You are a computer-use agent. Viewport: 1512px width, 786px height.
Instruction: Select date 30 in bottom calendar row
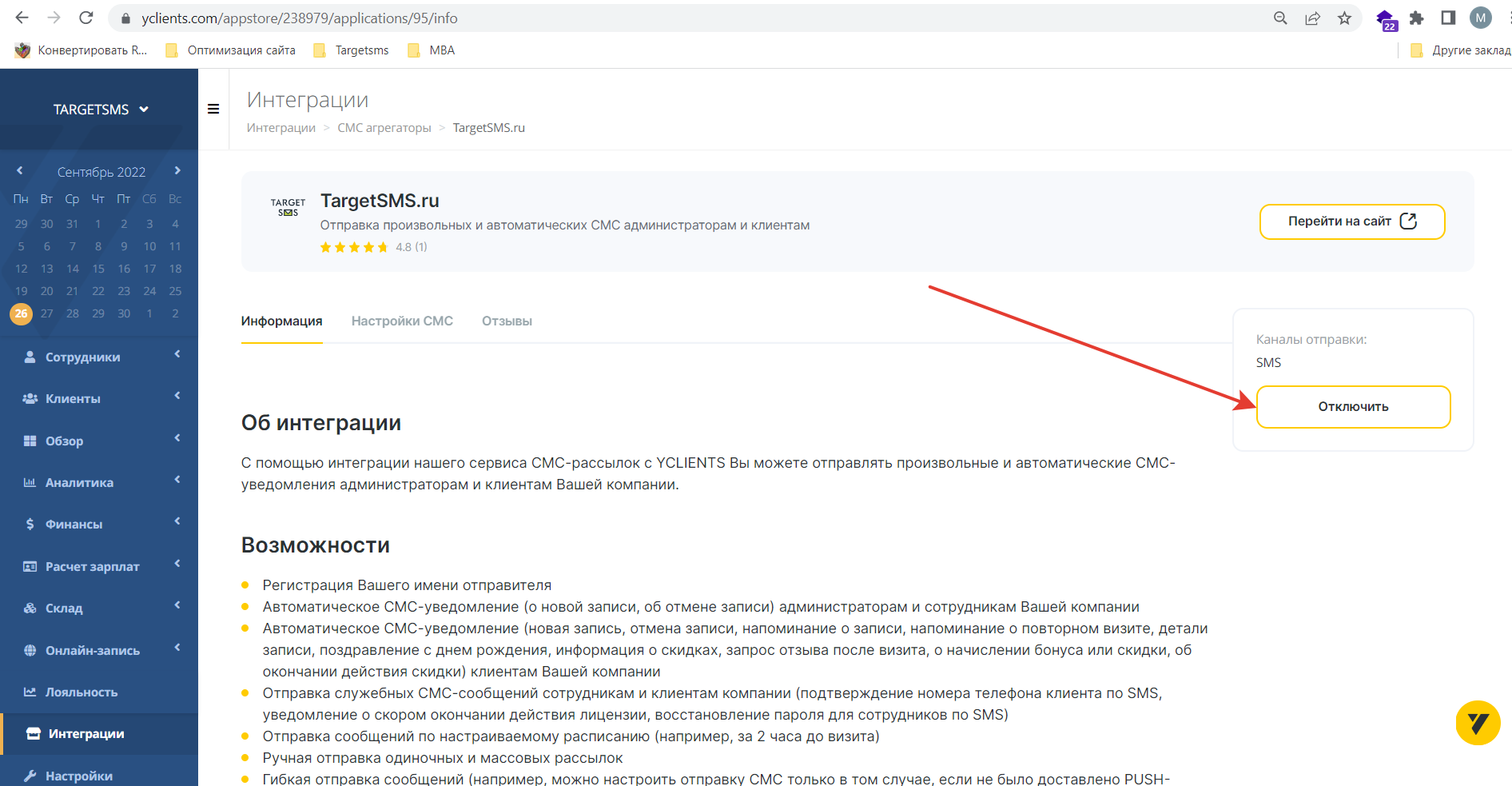pos(124,313)
